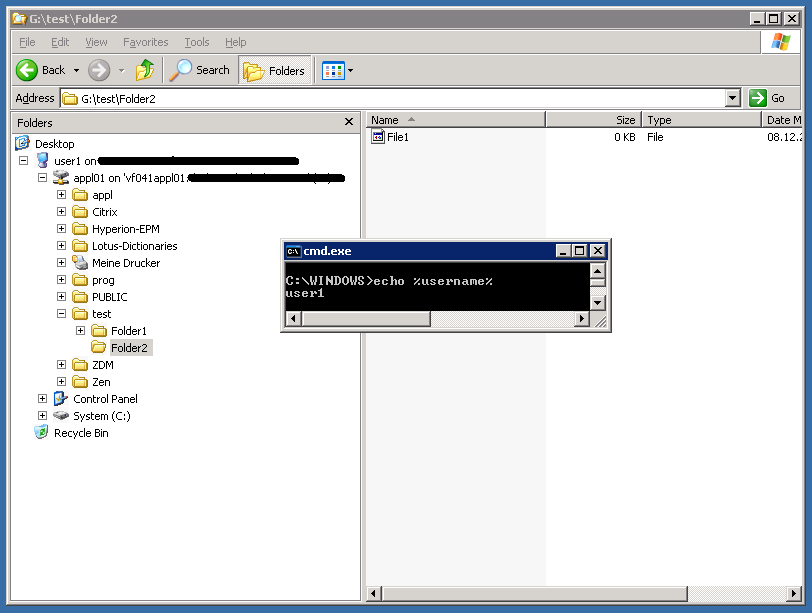Click cmd.exe title bar icon

pos(293,251)
